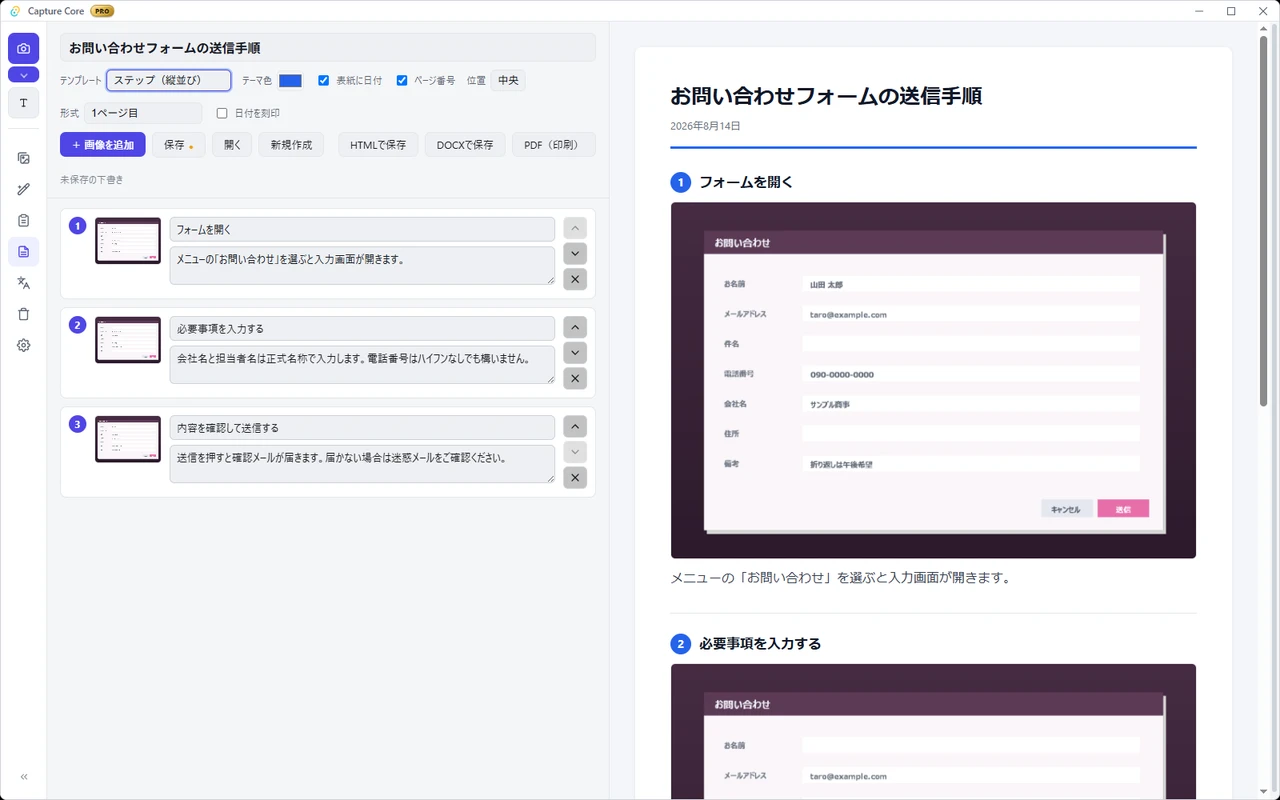Open the 形式 dropdown 1ページ目
Image resolution: width=1280 pixels, height=800 pixels.
point(143,113)
